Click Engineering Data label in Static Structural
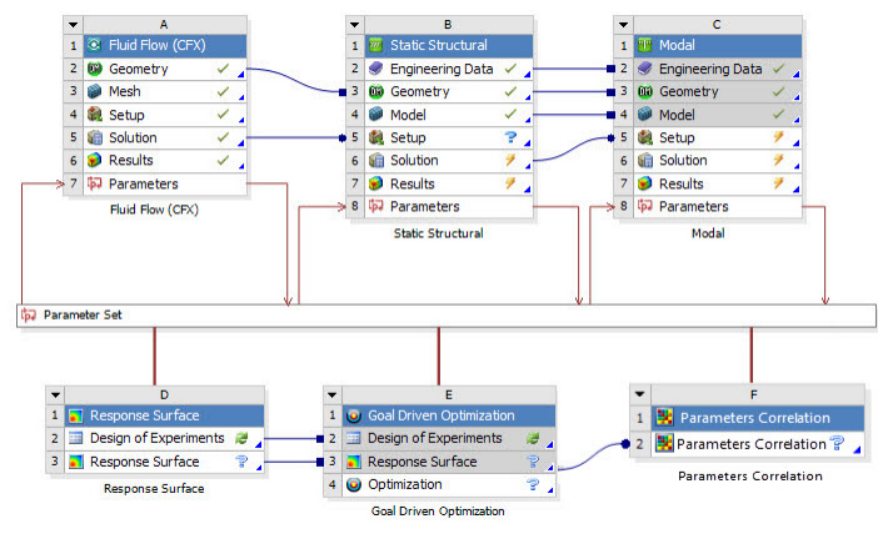Image resolution: width=878 pixels, height=534 pixels. pos(442,69)
